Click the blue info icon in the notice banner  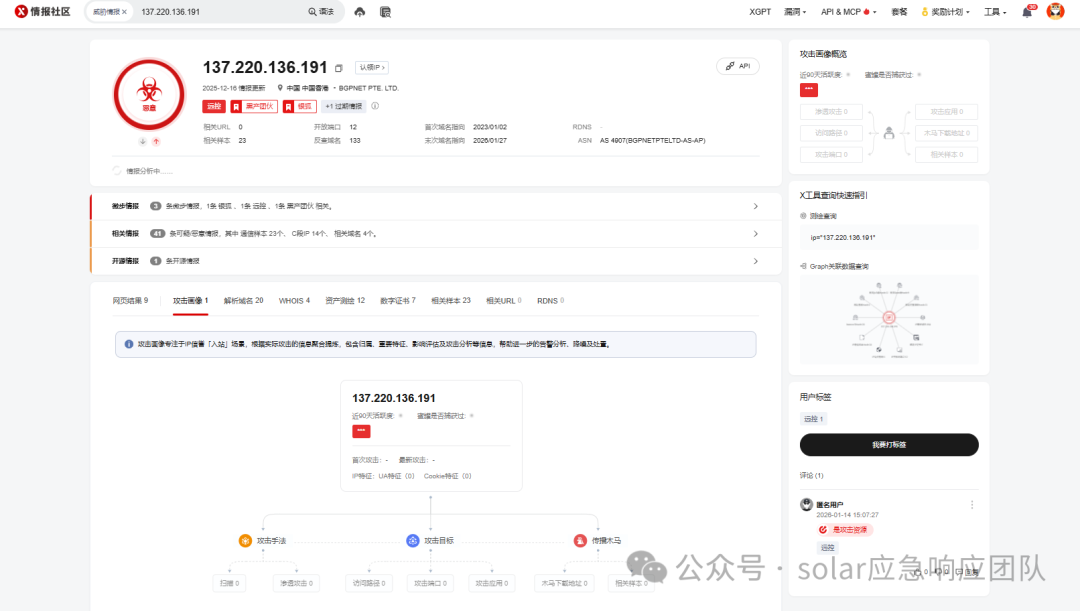click(129, 344)
